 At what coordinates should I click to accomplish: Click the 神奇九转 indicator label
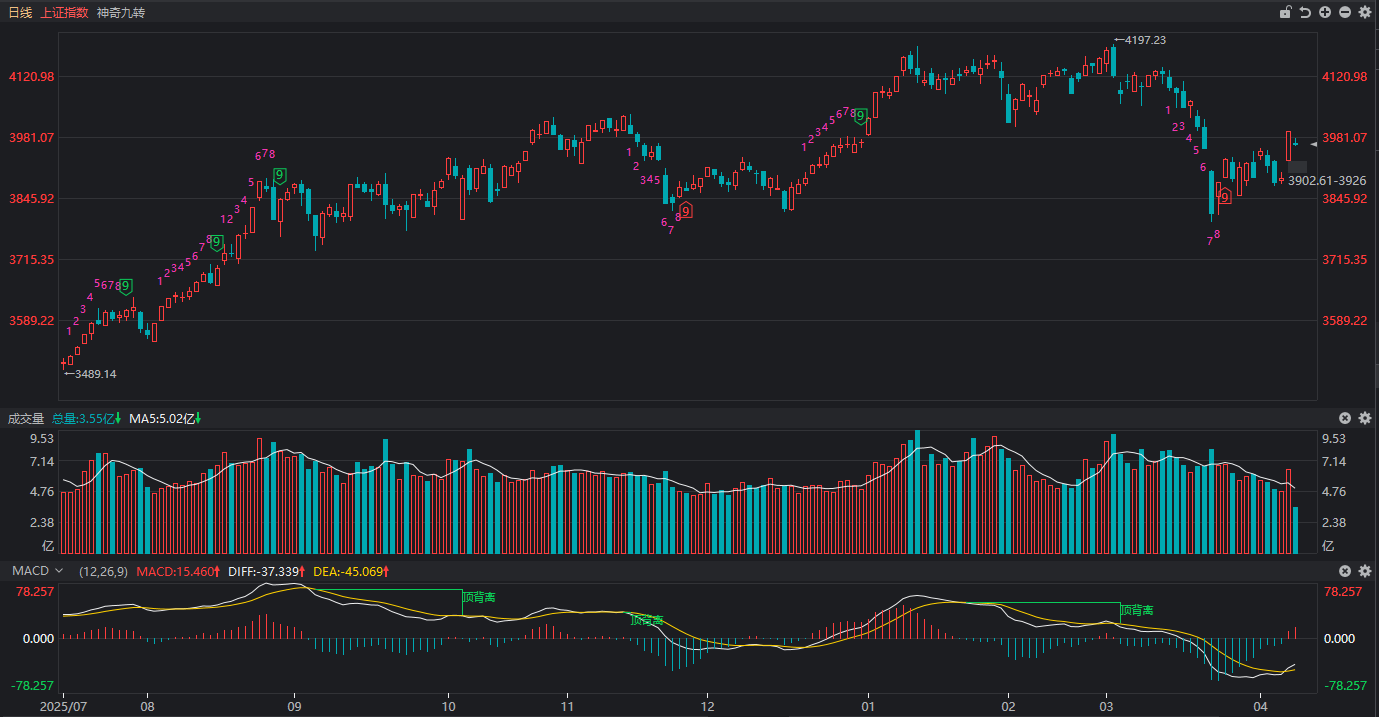pos(121,13)
